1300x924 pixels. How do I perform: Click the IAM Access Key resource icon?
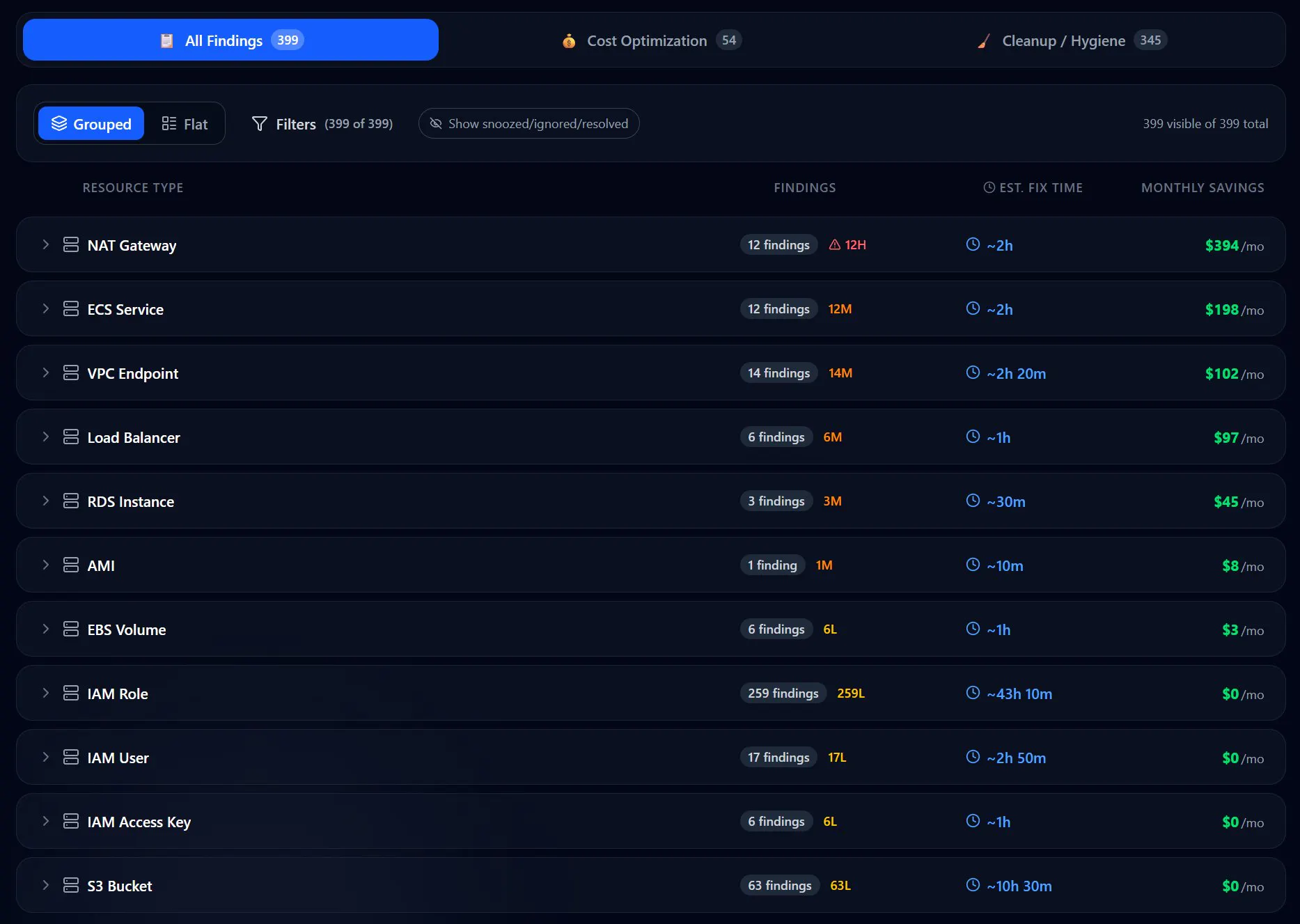(x=71, y=821)
